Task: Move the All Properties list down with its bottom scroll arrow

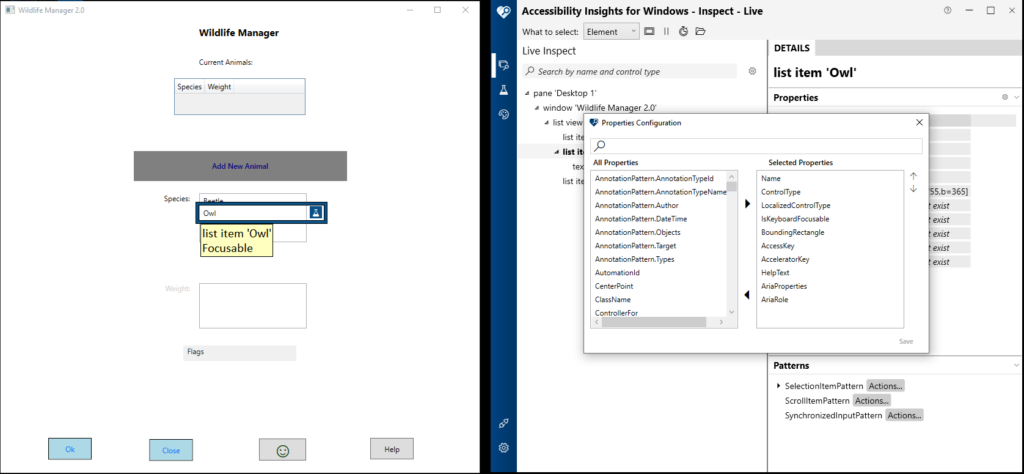Action: point(731,312)
